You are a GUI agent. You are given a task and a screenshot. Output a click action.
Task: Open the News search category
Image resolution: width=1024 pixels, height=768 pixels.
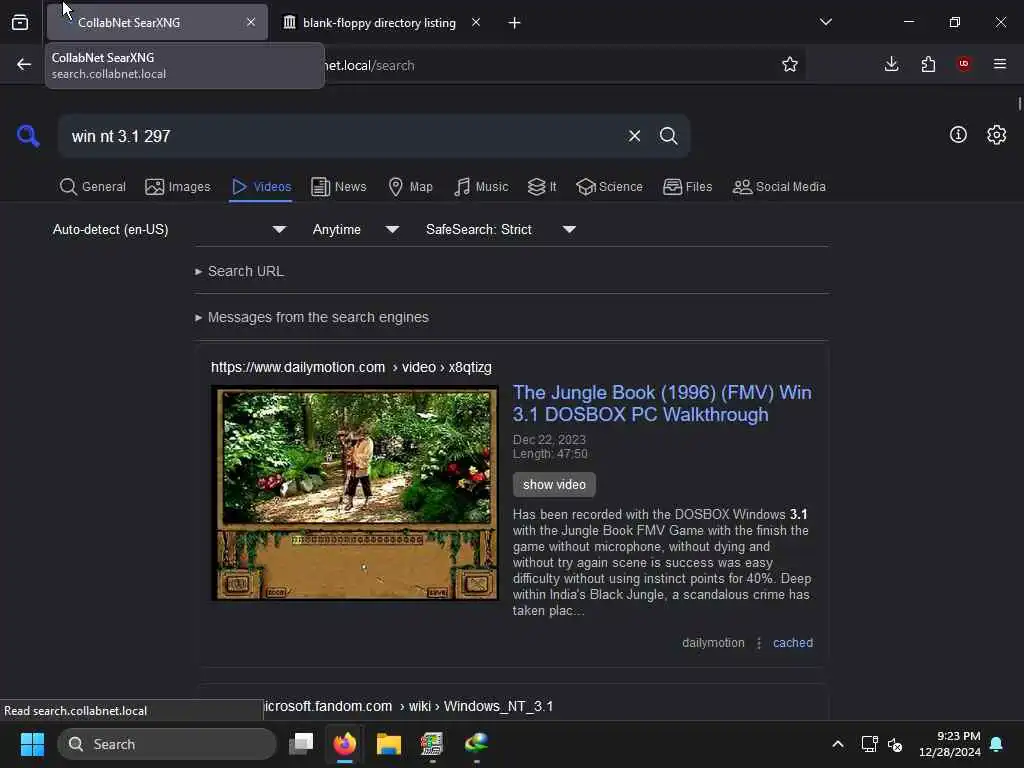pyautogui.click(x=338, y=187)
